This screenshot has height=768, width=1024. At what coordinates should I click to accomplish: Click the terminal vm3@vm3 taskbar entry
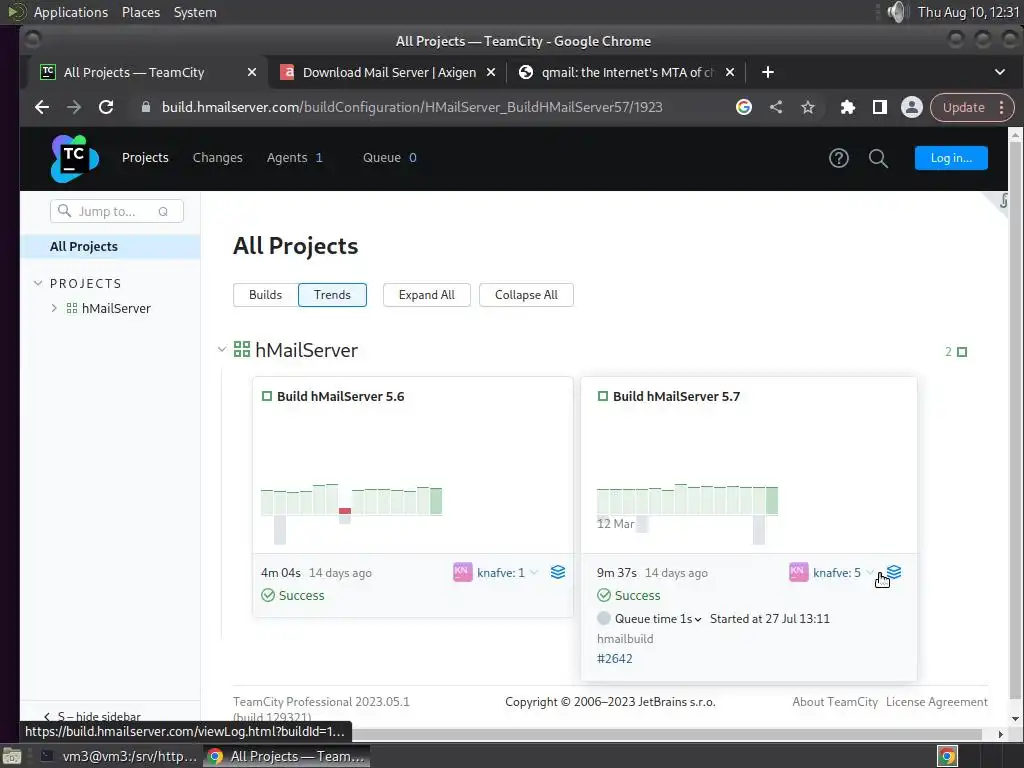click(118, 756)
